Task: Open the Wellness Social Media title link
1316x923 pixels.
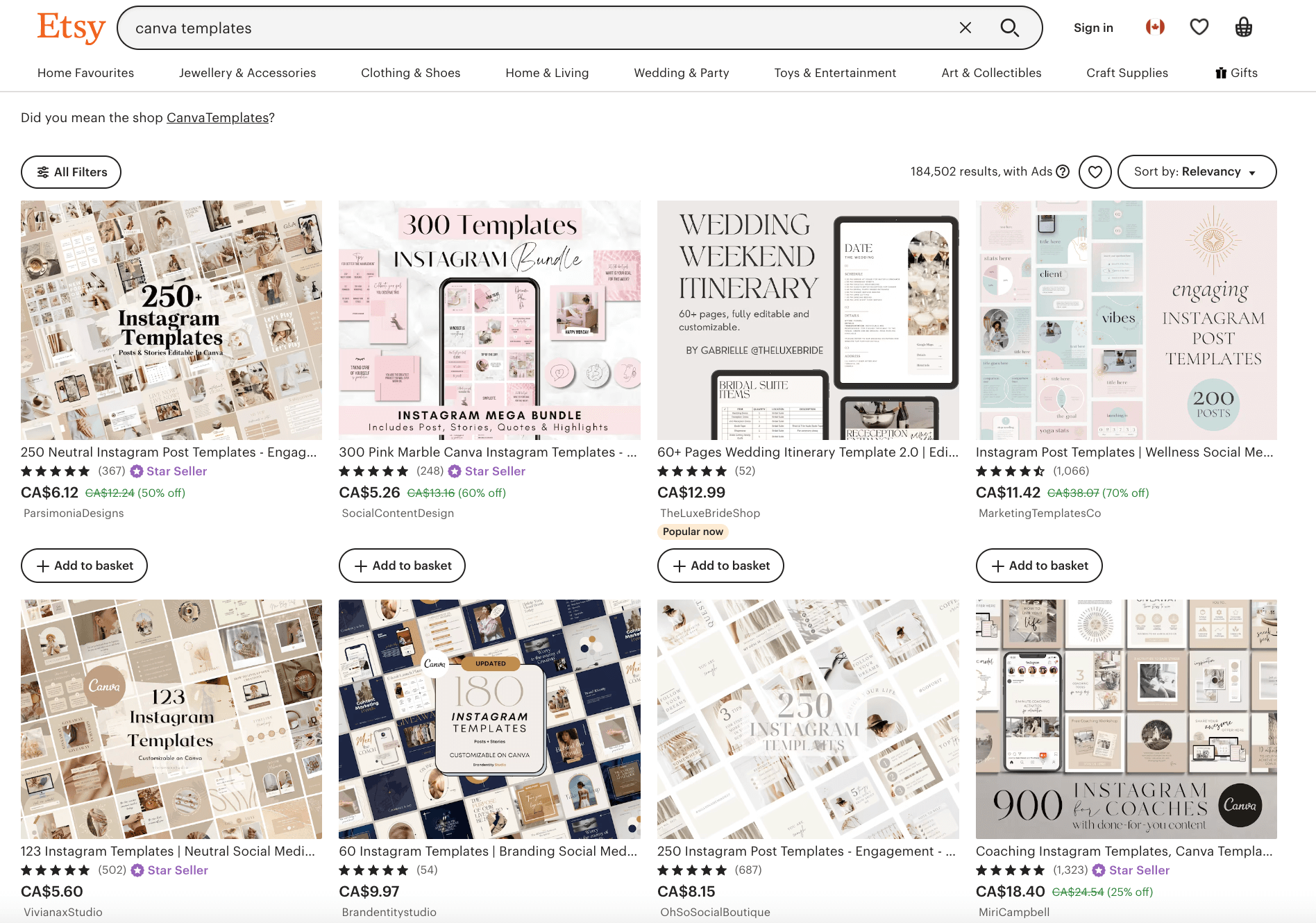Action: click(1124, 452)
